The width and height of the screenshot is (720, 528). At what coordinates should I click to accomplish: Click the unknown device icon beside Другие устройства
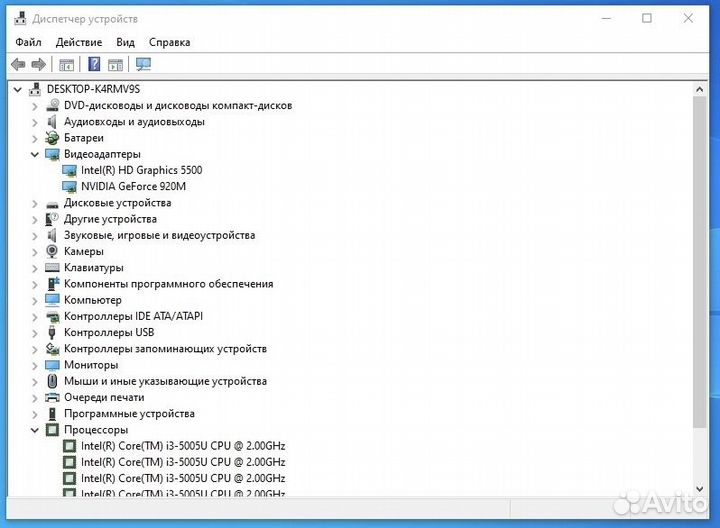[52, 219]
